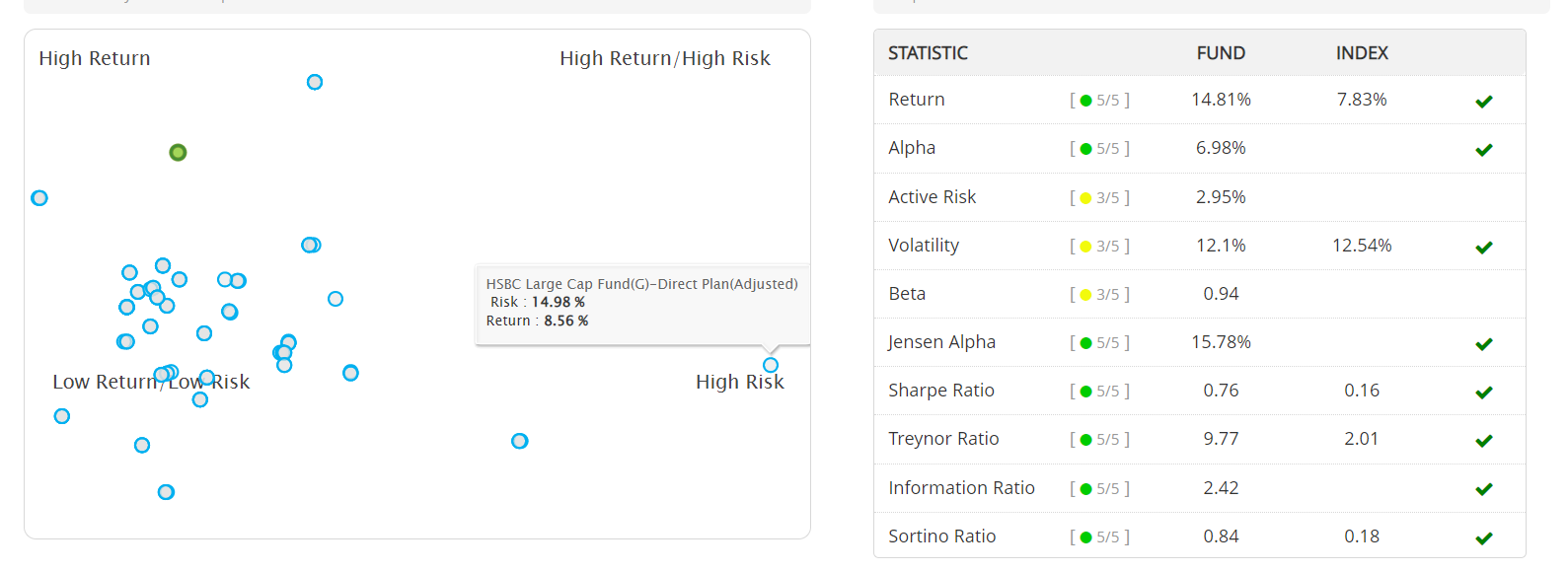Image resolution: width=1568 pixels, height=572 pixels.
Task: Click the topmost scatter point below High Return/High Risk
Action: pos(315,82)
